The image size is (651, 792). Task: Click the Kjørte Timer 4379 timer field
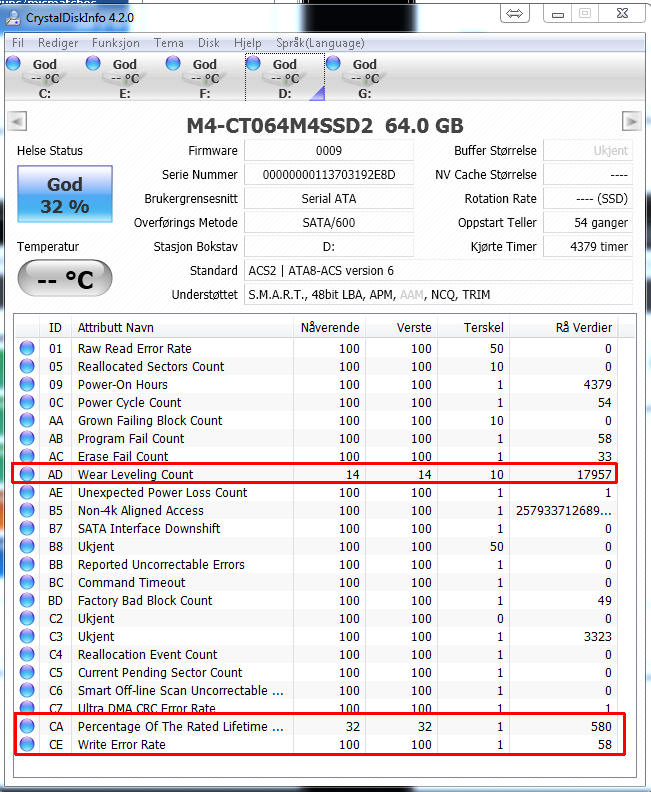588,246
